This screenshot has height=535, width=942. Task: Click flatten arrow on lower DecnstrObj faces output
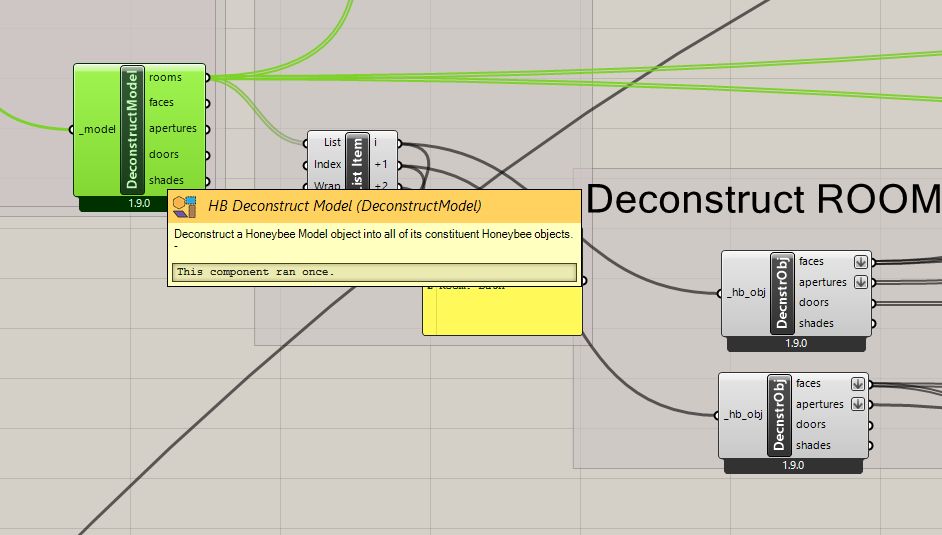857,384
